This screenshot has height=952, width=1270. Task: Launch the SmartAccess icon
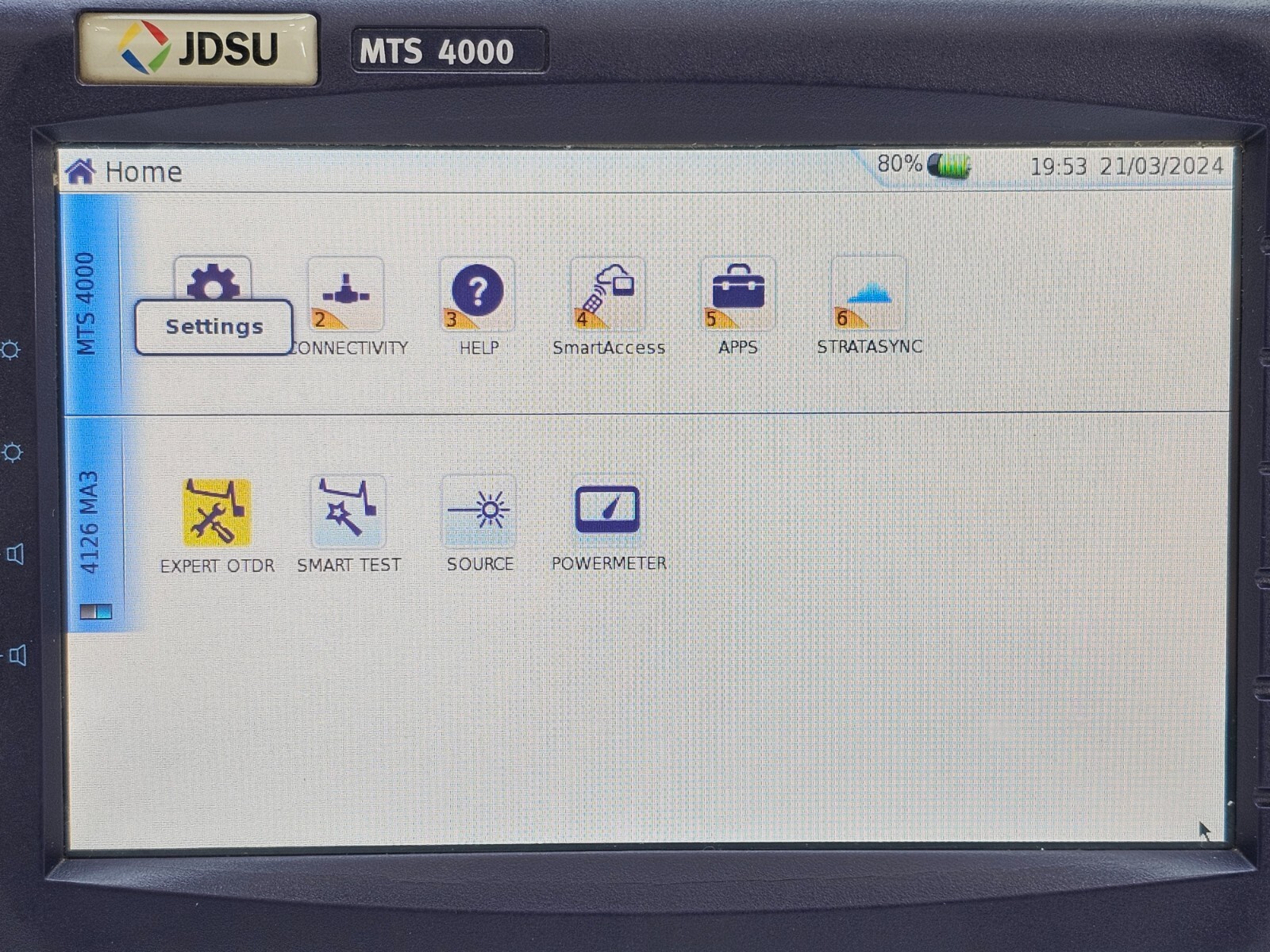pos(608,294)
